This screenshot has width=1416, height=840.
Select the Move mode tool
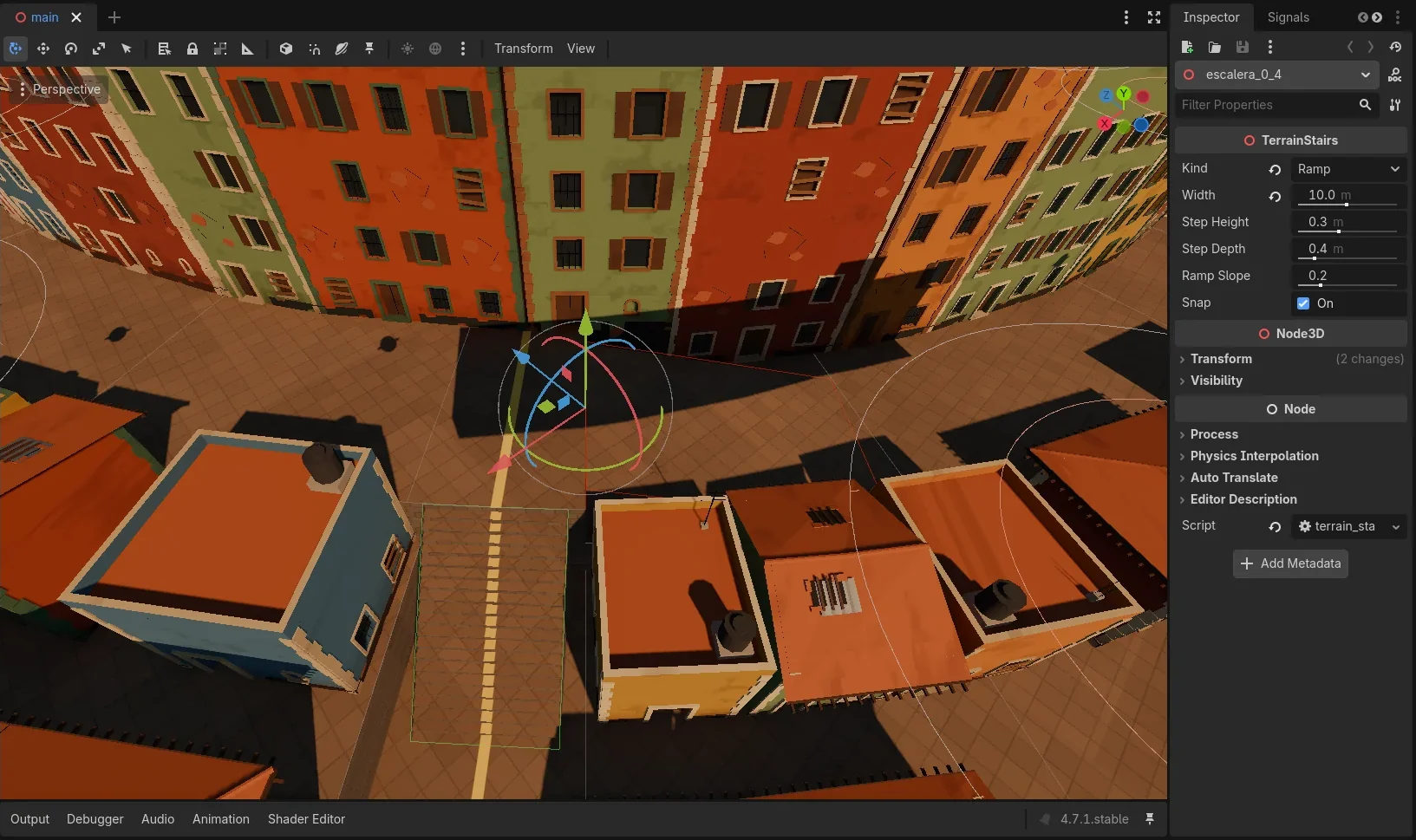point(43,49)
